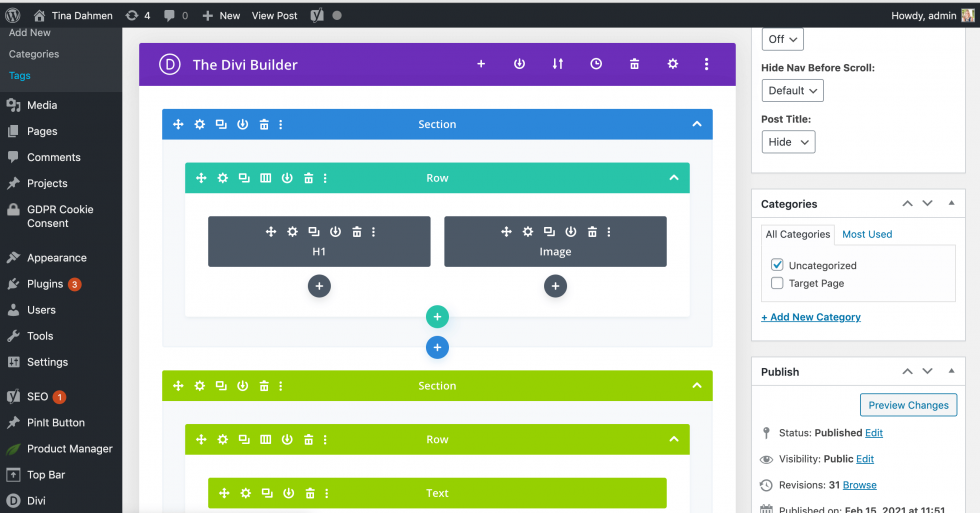The image size is (980, 513).
Task: Toggle the Uncategorized category checkbox
Action: point(777,265)
